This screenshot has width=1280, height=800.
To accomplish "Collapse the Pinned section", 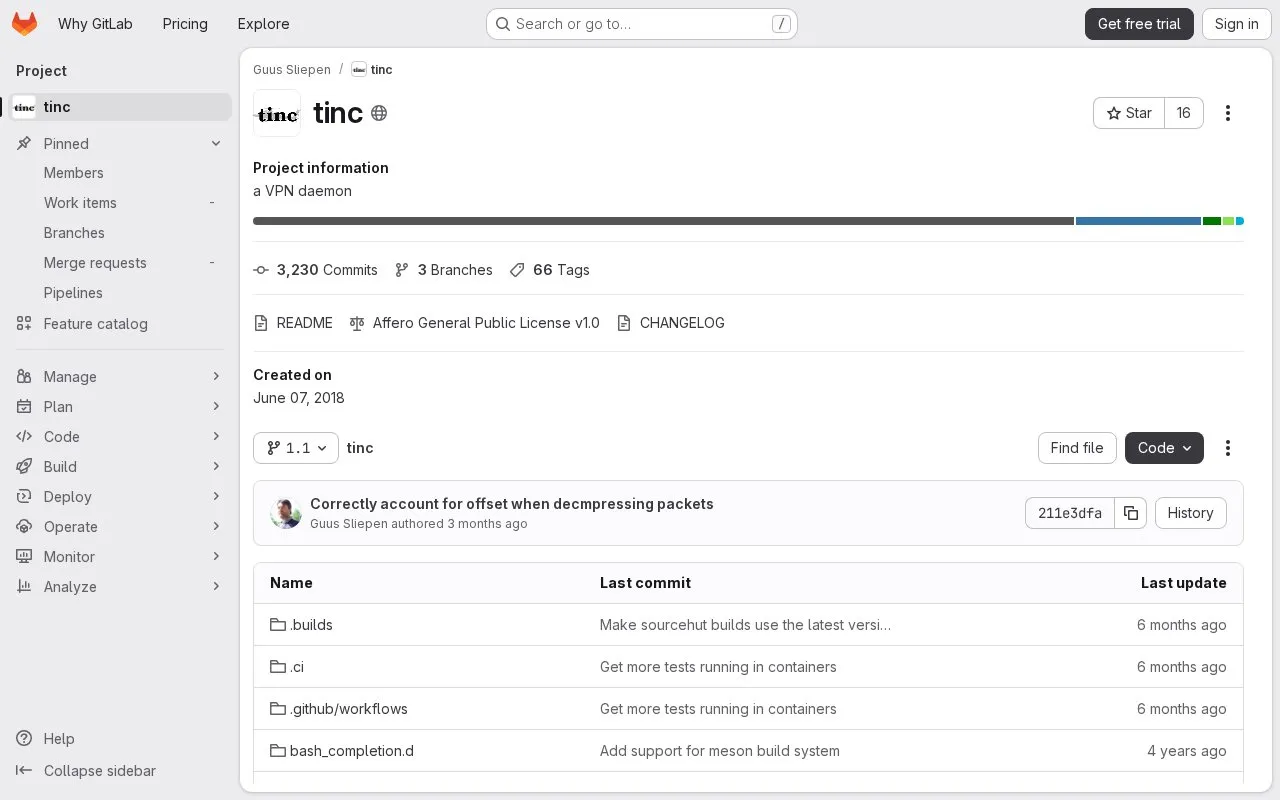I will (120, 144).
